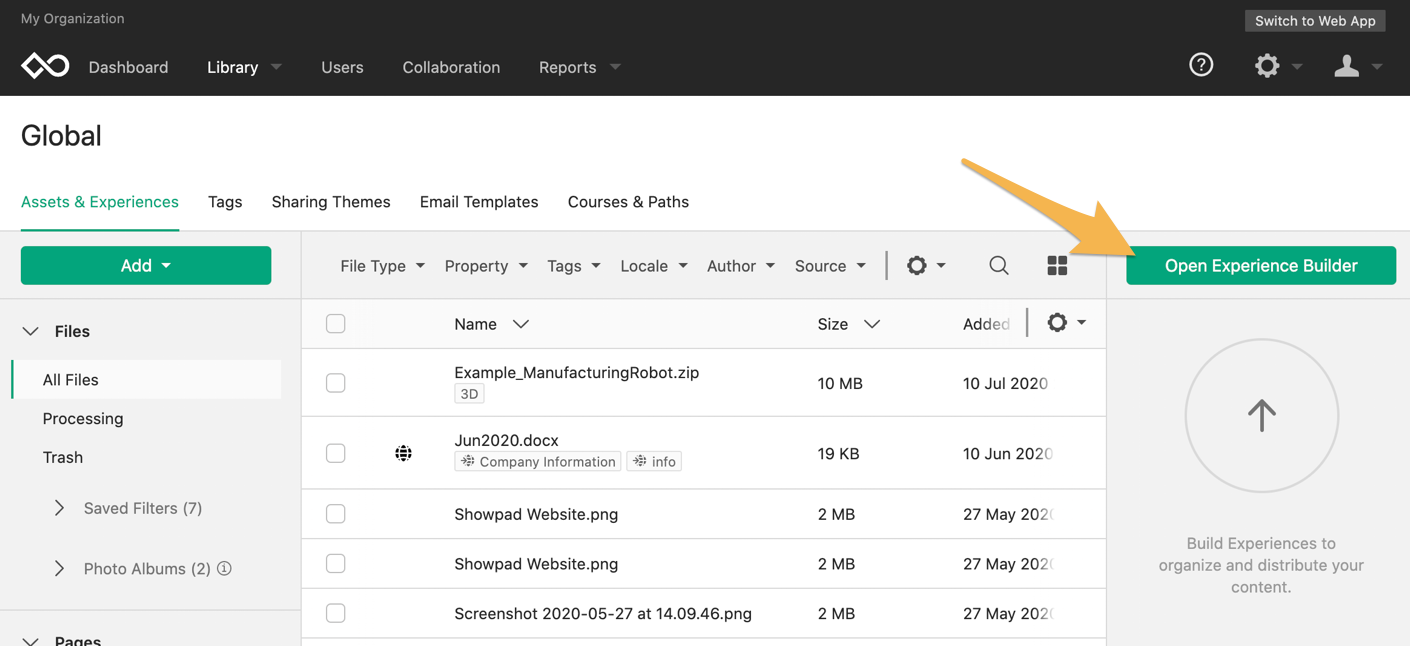Open the Users page
The width and height of the screenshot is (1410, 646).
click(342, 67)
